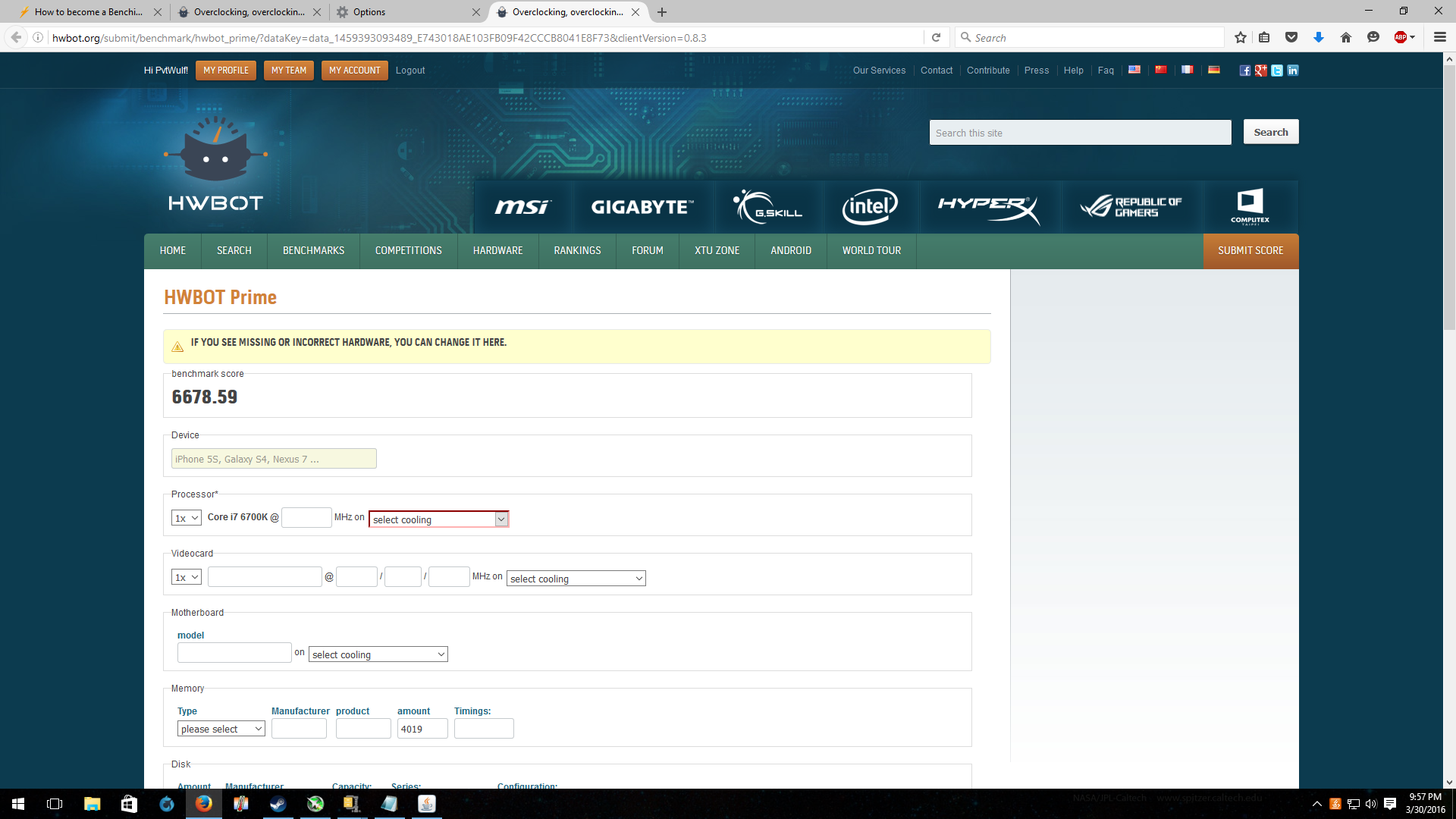Save to Pocket icon in toolbar

click(x=1291, y=37)
